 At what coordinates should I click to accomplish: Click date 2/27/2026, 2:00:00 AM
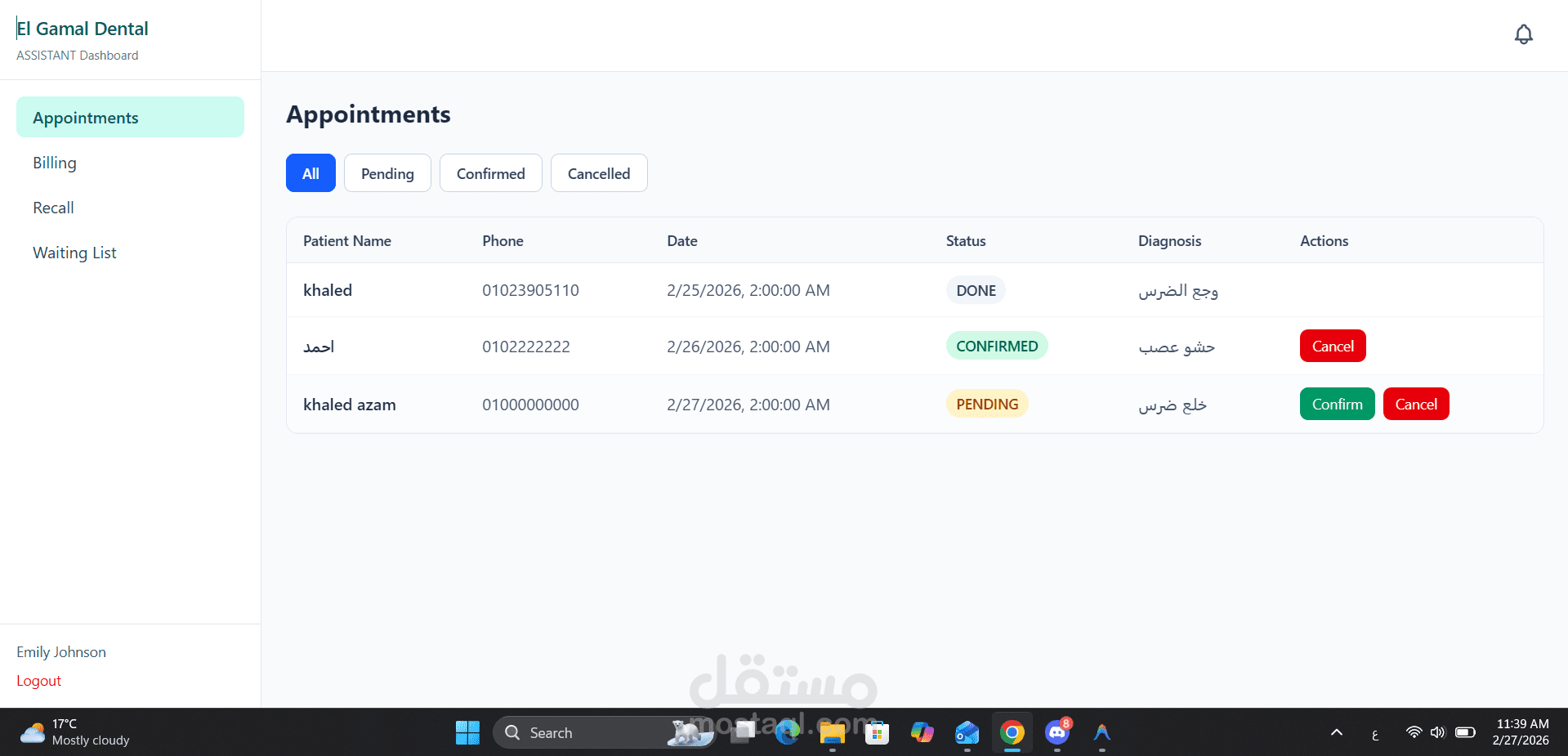click(748, 405)
